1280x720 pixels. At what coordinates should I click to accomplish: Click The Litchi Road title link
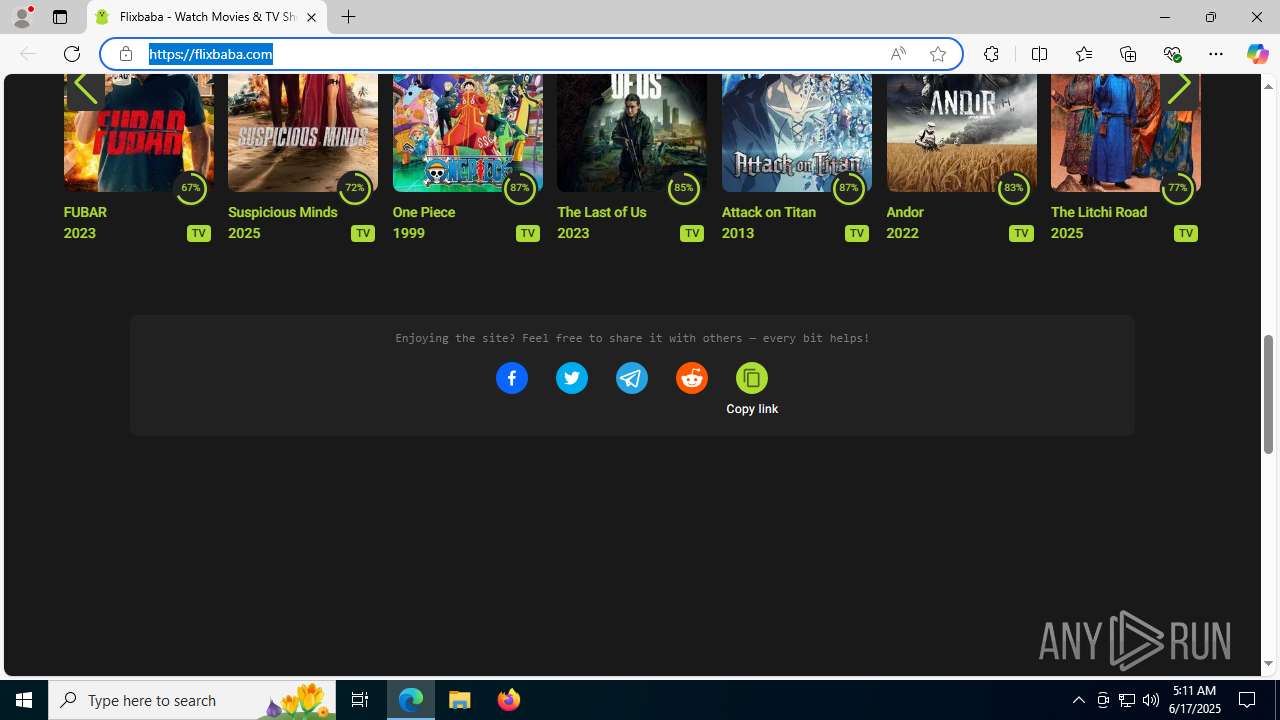pyautogui.click(x=1099, y=212)
